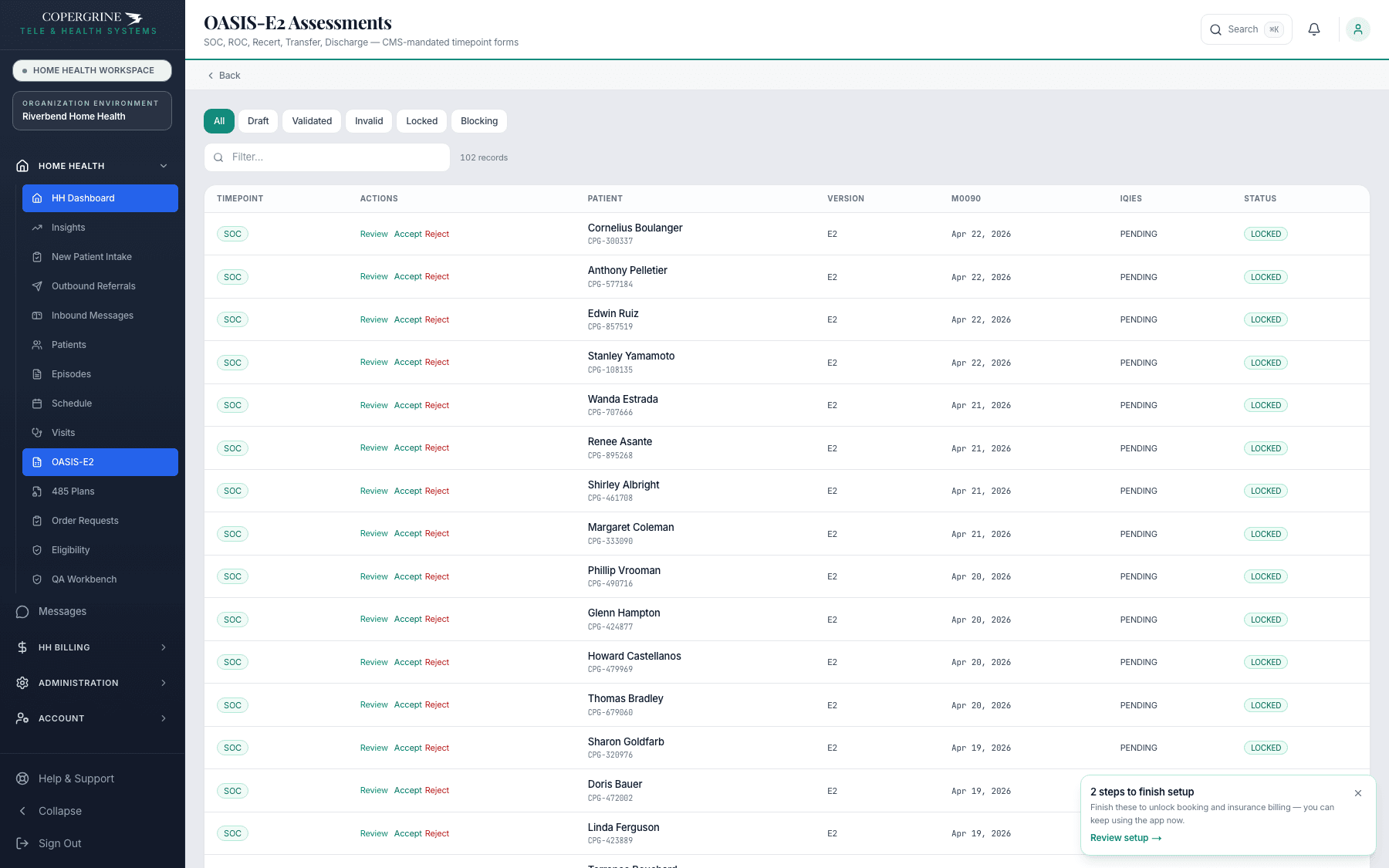Open the notifications bell icon
The width and height of the screenshot is (1389, 868).
[x=1314, y=29]
